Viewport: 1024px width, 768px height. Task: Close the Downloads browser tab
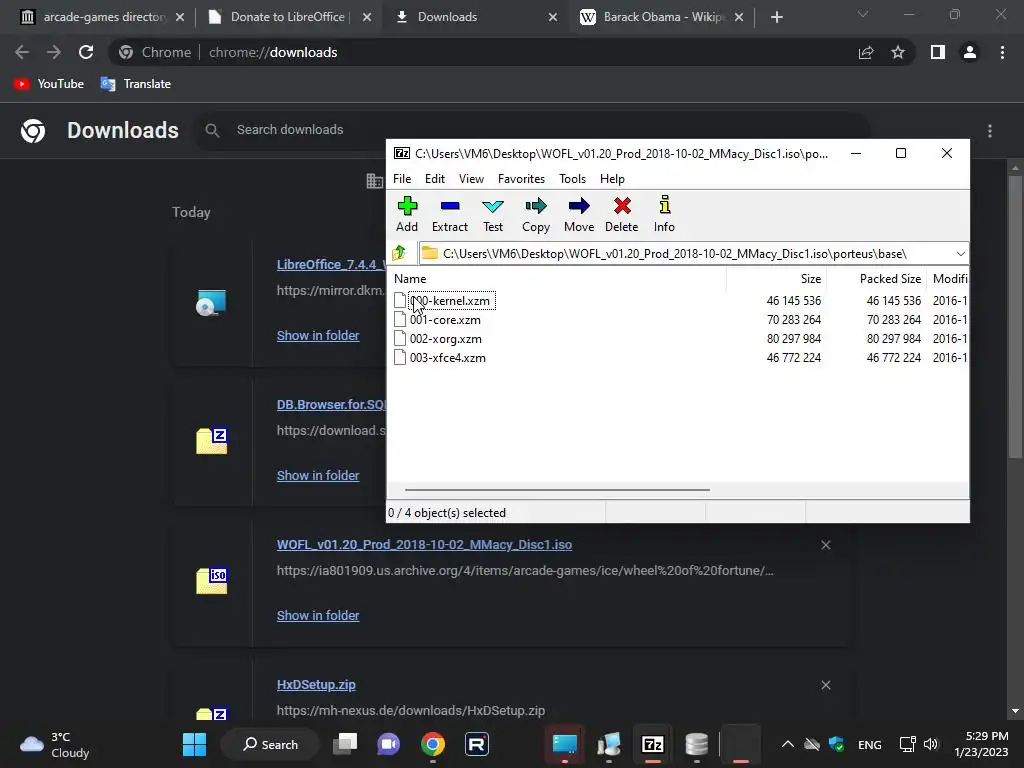[552, 17]
